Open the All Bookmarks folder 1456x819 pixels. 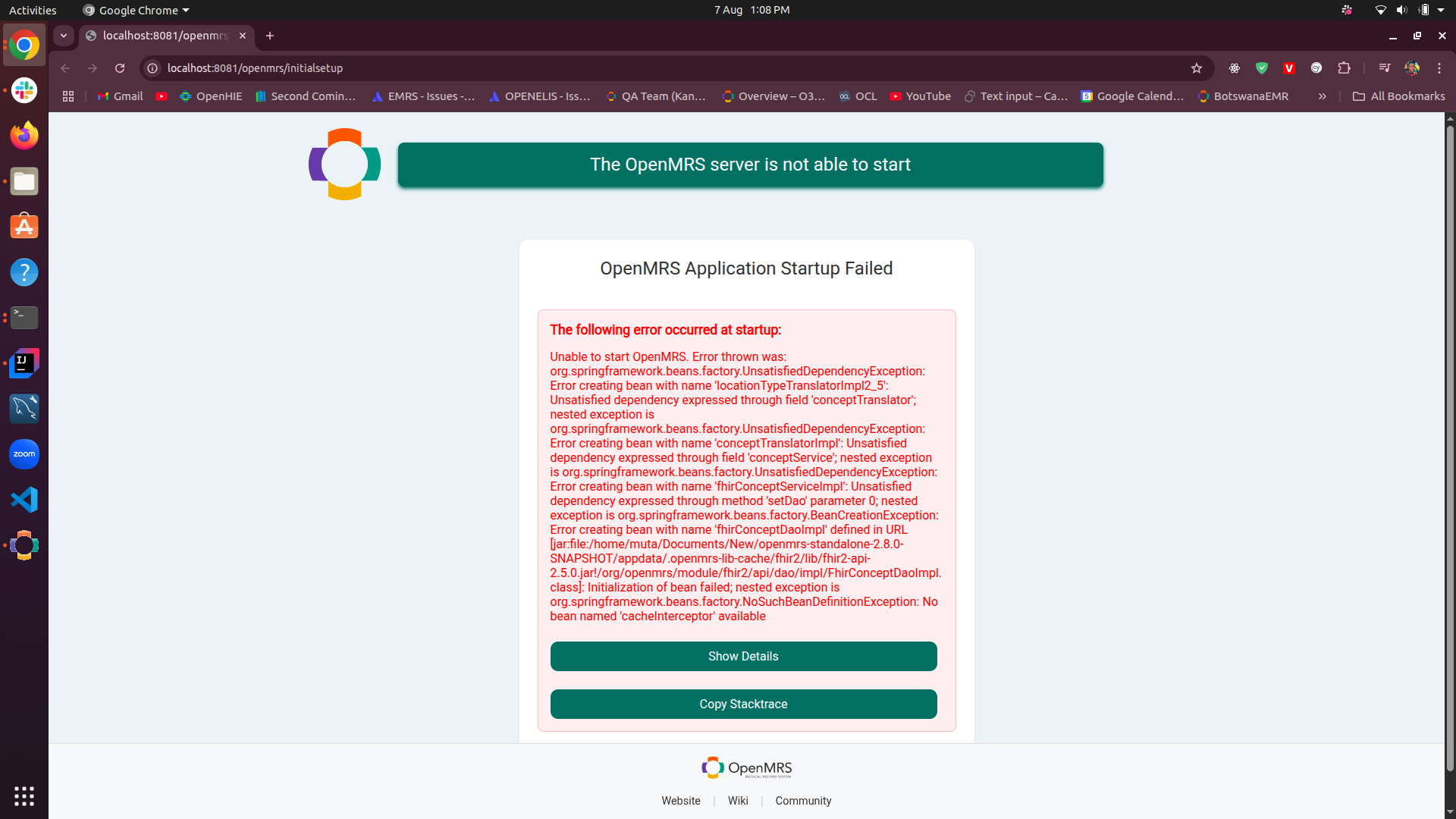pyautogui.click(x=1399, y=96)
